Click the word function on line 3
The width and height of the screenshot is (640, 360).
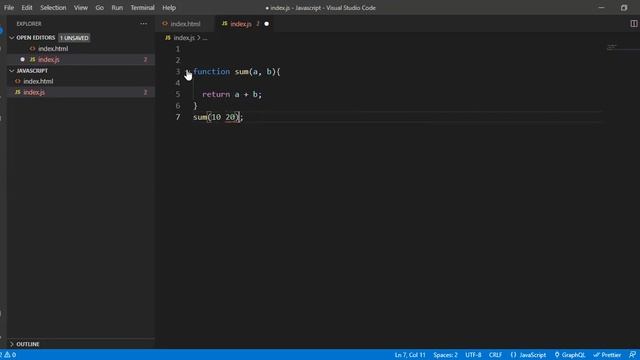click(x=211, y=72)
